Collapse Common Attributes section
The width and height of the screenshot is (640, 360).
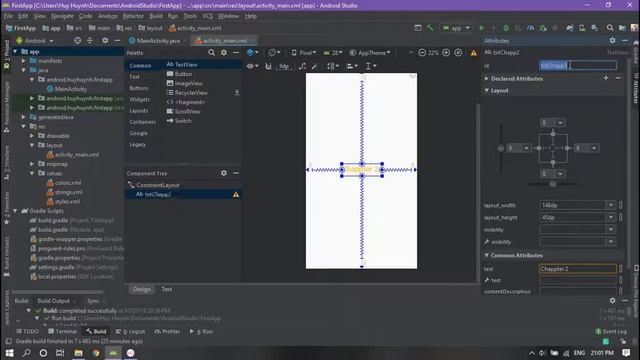(487, 256)
